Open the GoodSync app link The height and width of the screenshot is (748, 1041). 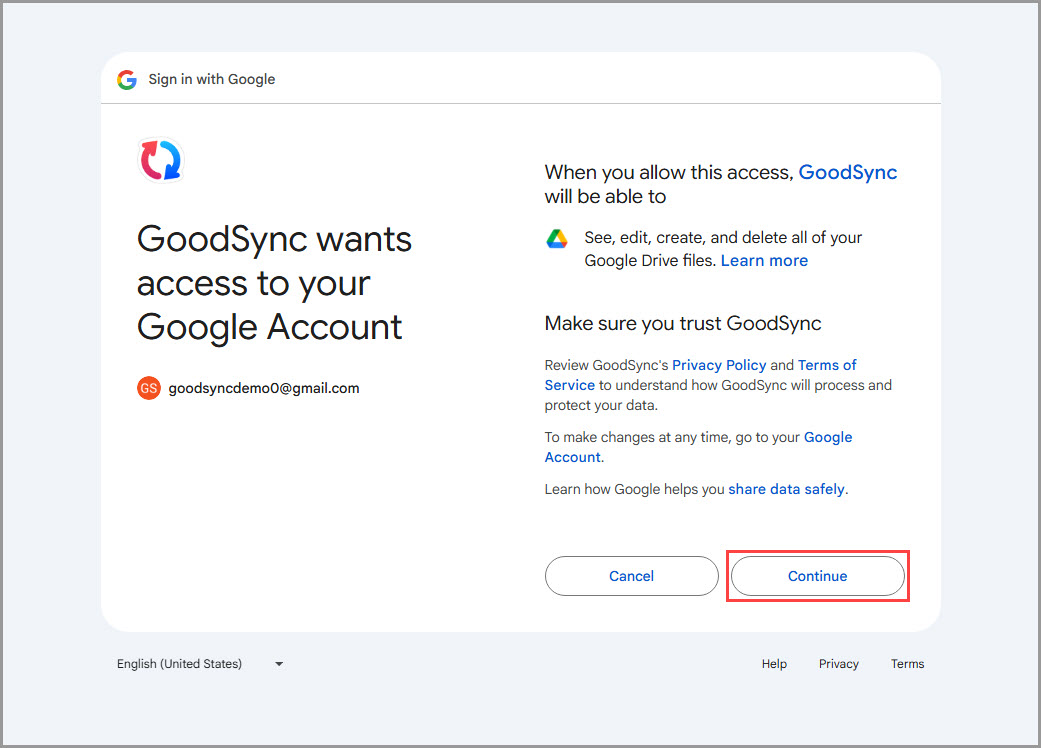pyautogui.click(x=847, y=173)
